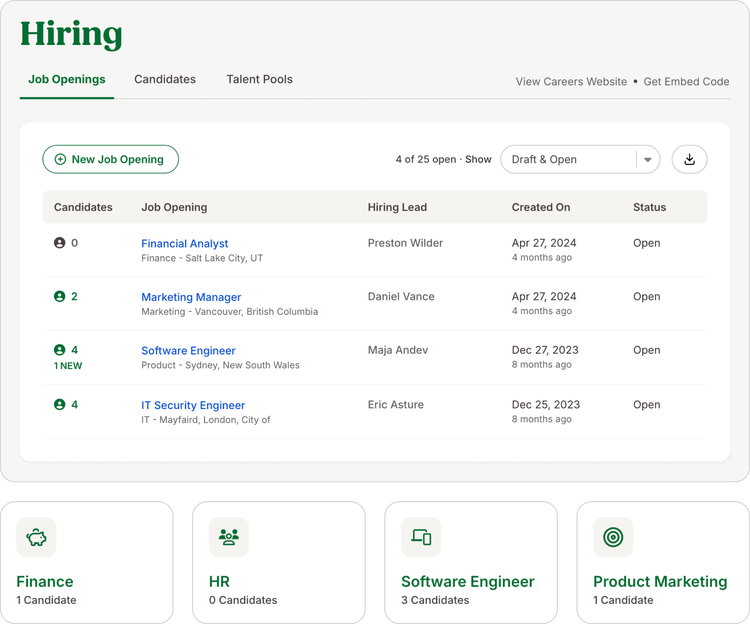Click the Finance piggy bank icon
Image resolution: width=750 pixels, height=624 pixels.
(36, 537)
